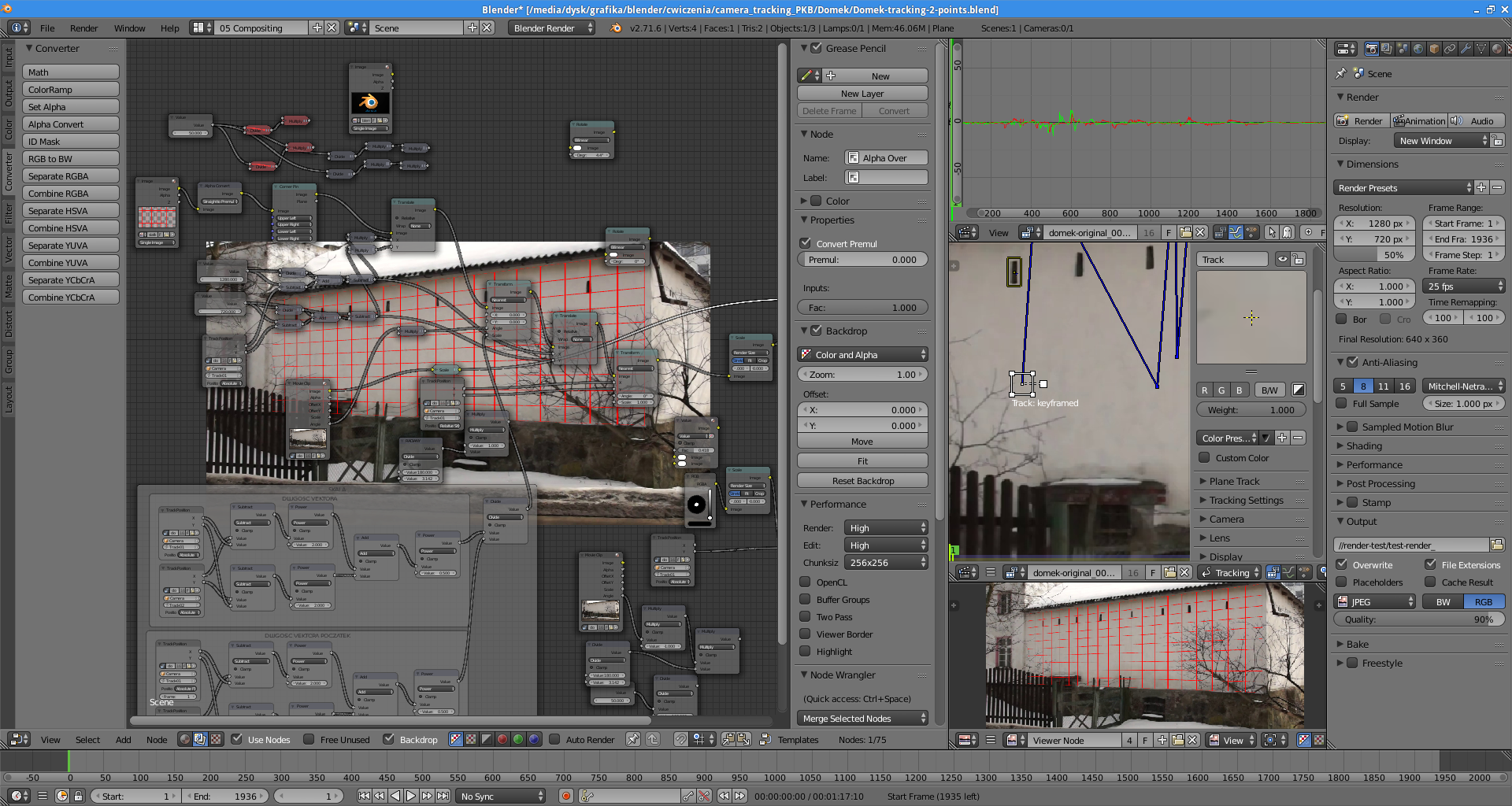1512x806 pixels.
Task: Add the Math converter node
Action: click(71, 72)
